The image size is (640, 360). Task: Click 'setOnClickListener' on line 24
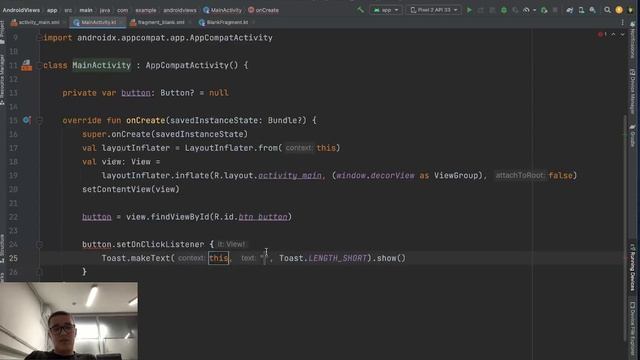(160, 244)
